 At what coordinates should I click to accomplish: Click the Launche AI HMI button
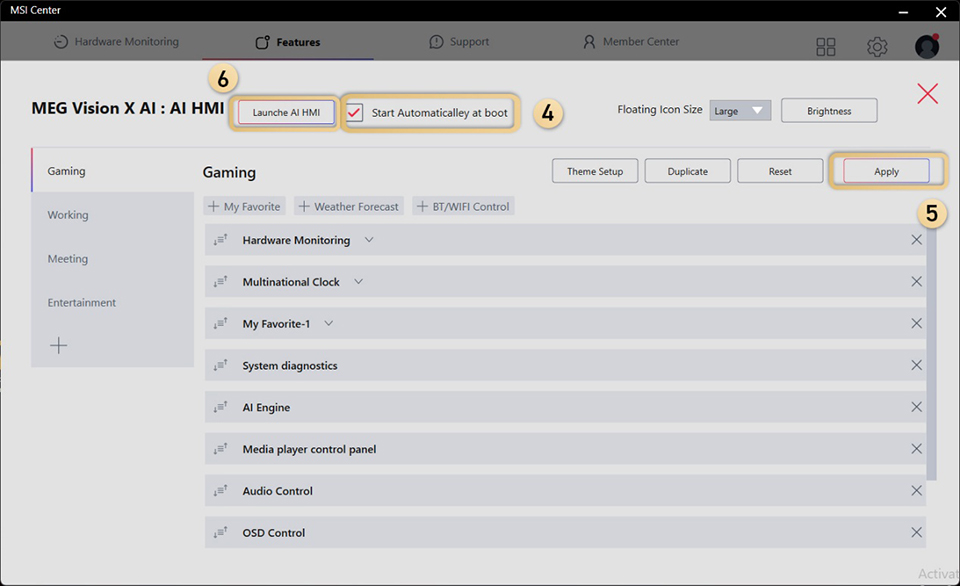tap(284, 113)
